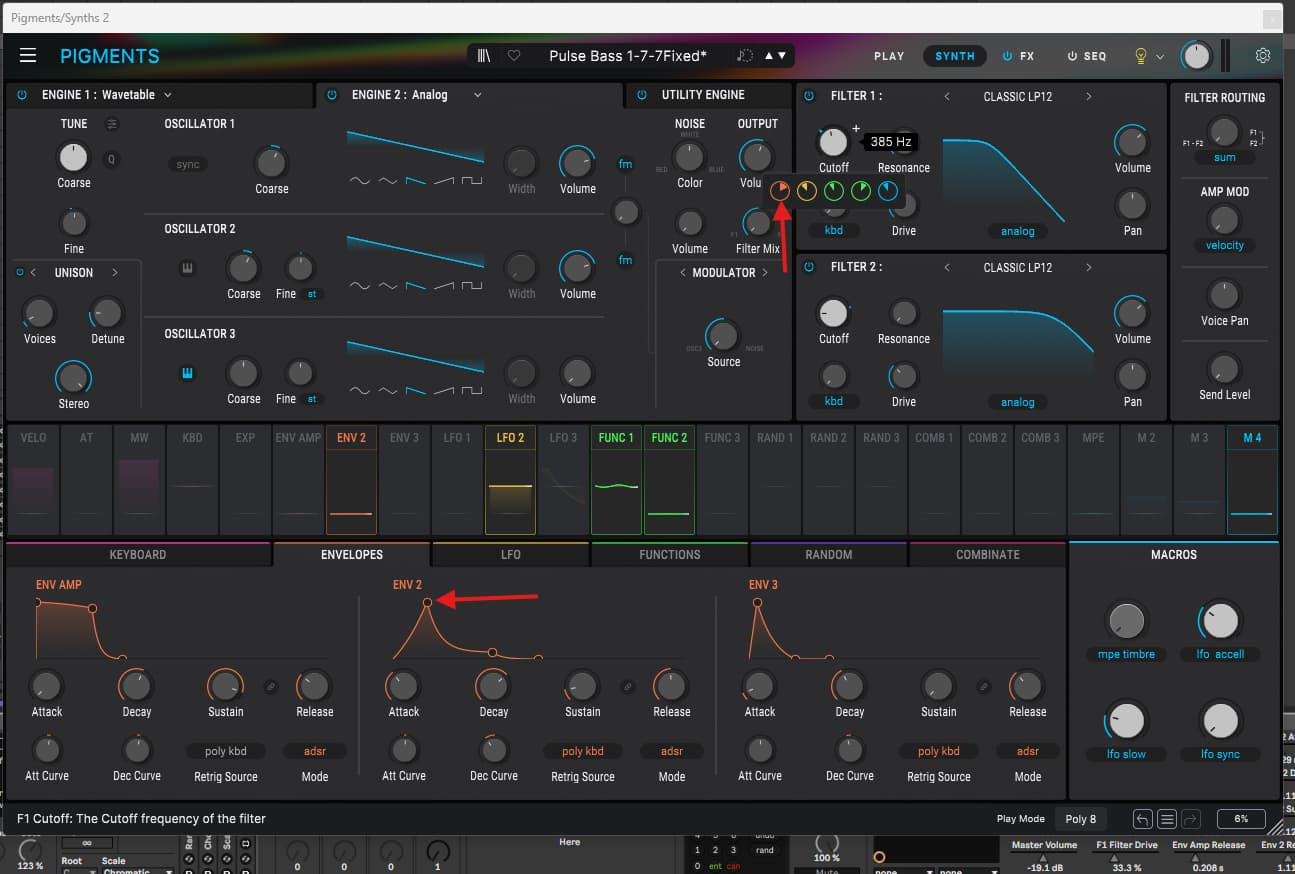Image resolution: width=1295 pixels, height=874 pixels.
Task: Toggle Oscillator 2 keyboard tracking icon
Action: click(187, 268)
